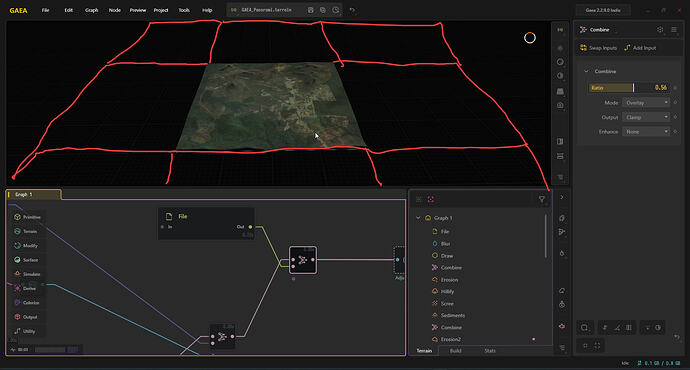
Task: Click the white ring compass in viewport
Action: (530, 38)
